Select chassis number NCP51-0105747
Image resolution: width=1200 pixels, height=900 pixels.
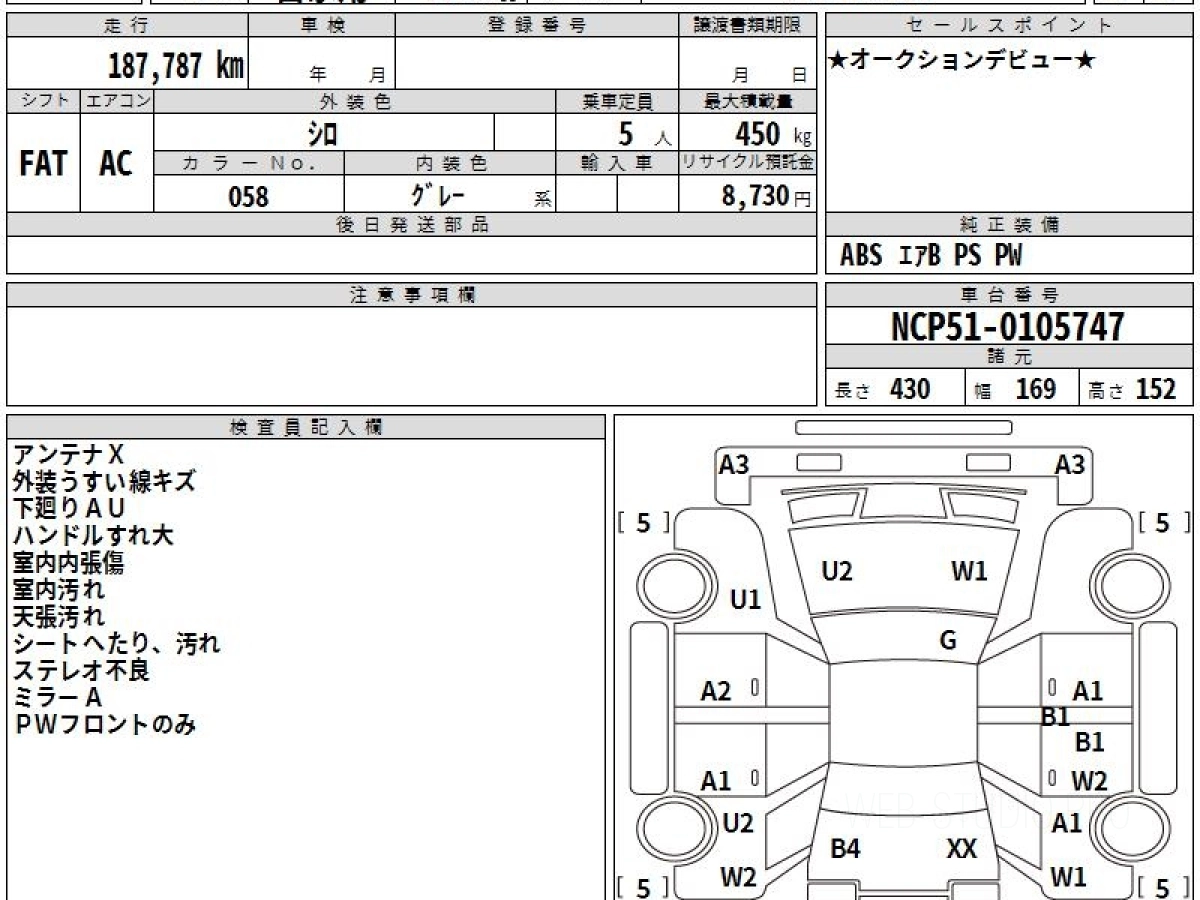click(1008, 327)
